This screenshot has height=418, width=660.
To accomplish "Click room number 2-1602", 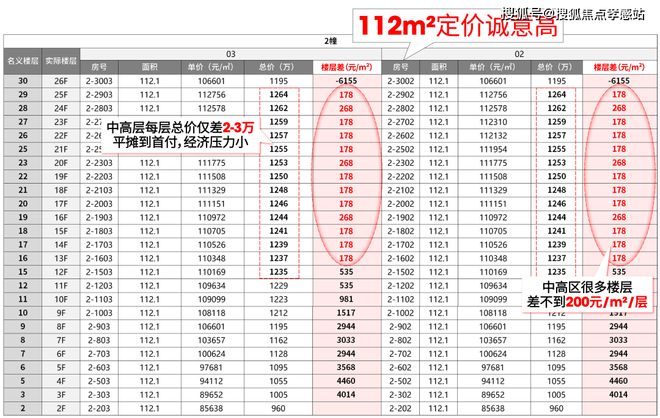I will 401,258.
